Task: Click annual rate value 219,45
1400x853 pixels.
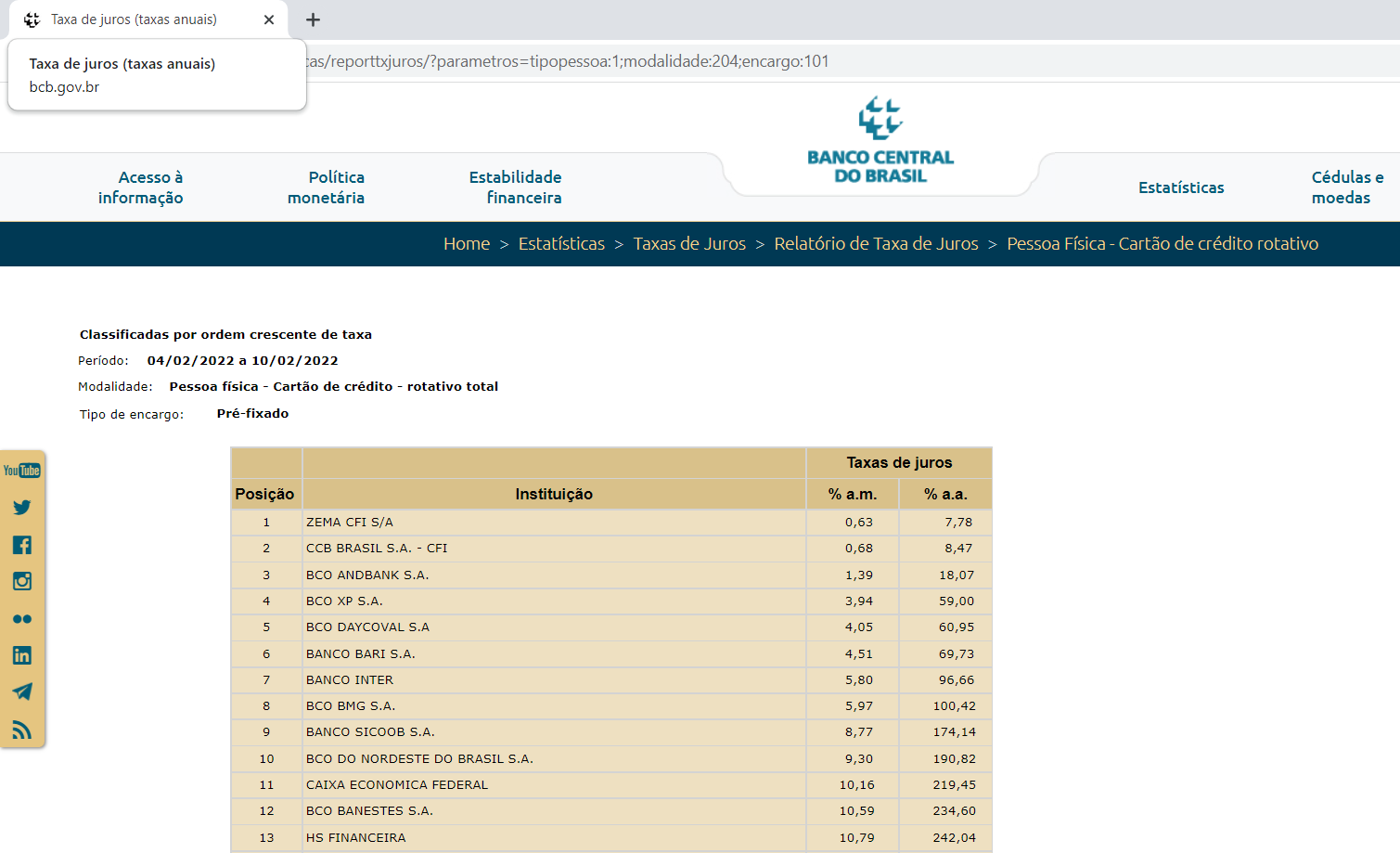Action: pos(954,785)
